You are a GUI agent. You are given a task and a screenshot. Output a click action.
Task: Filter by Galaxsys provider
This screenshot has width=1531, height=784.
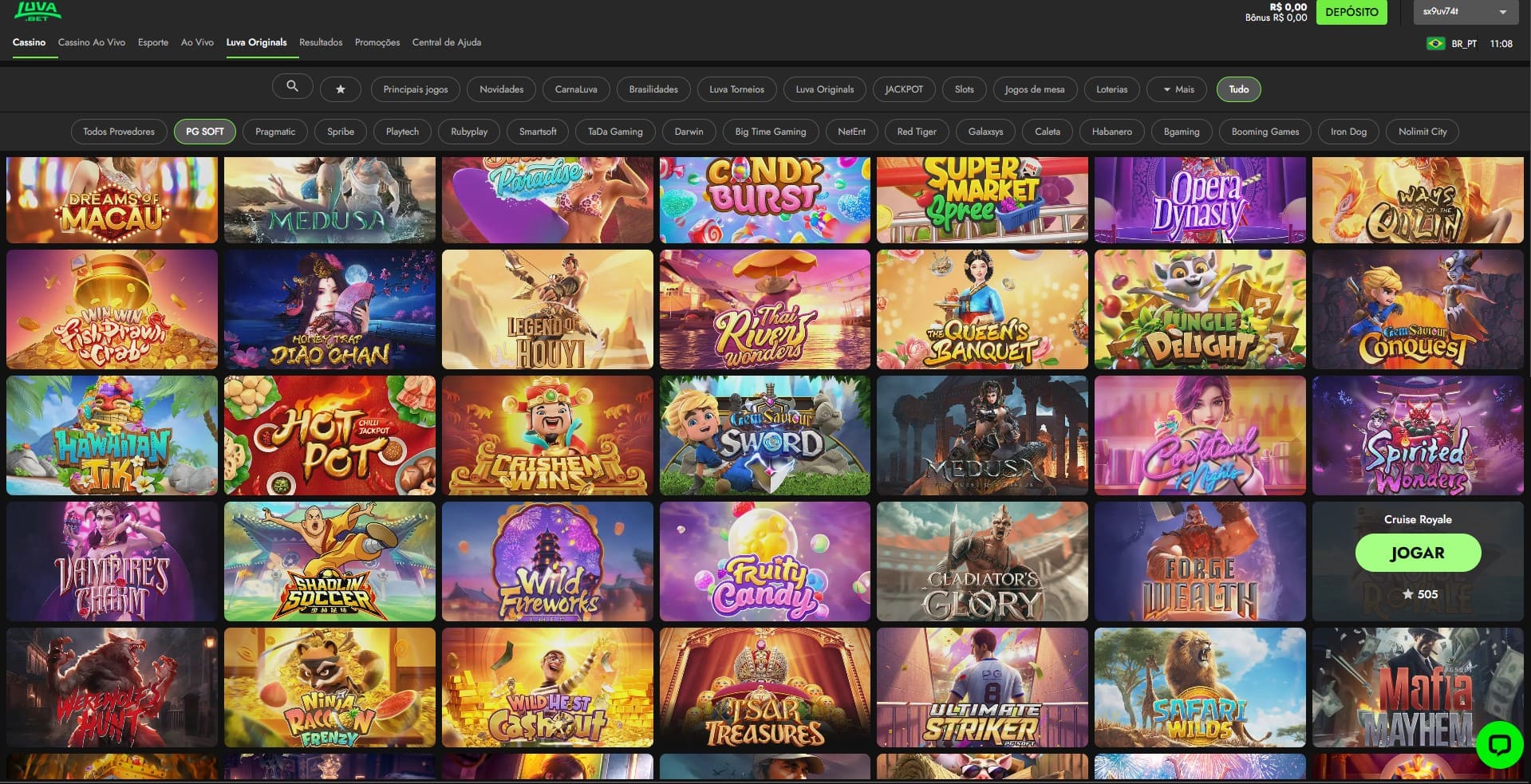(x=986, y=132)
